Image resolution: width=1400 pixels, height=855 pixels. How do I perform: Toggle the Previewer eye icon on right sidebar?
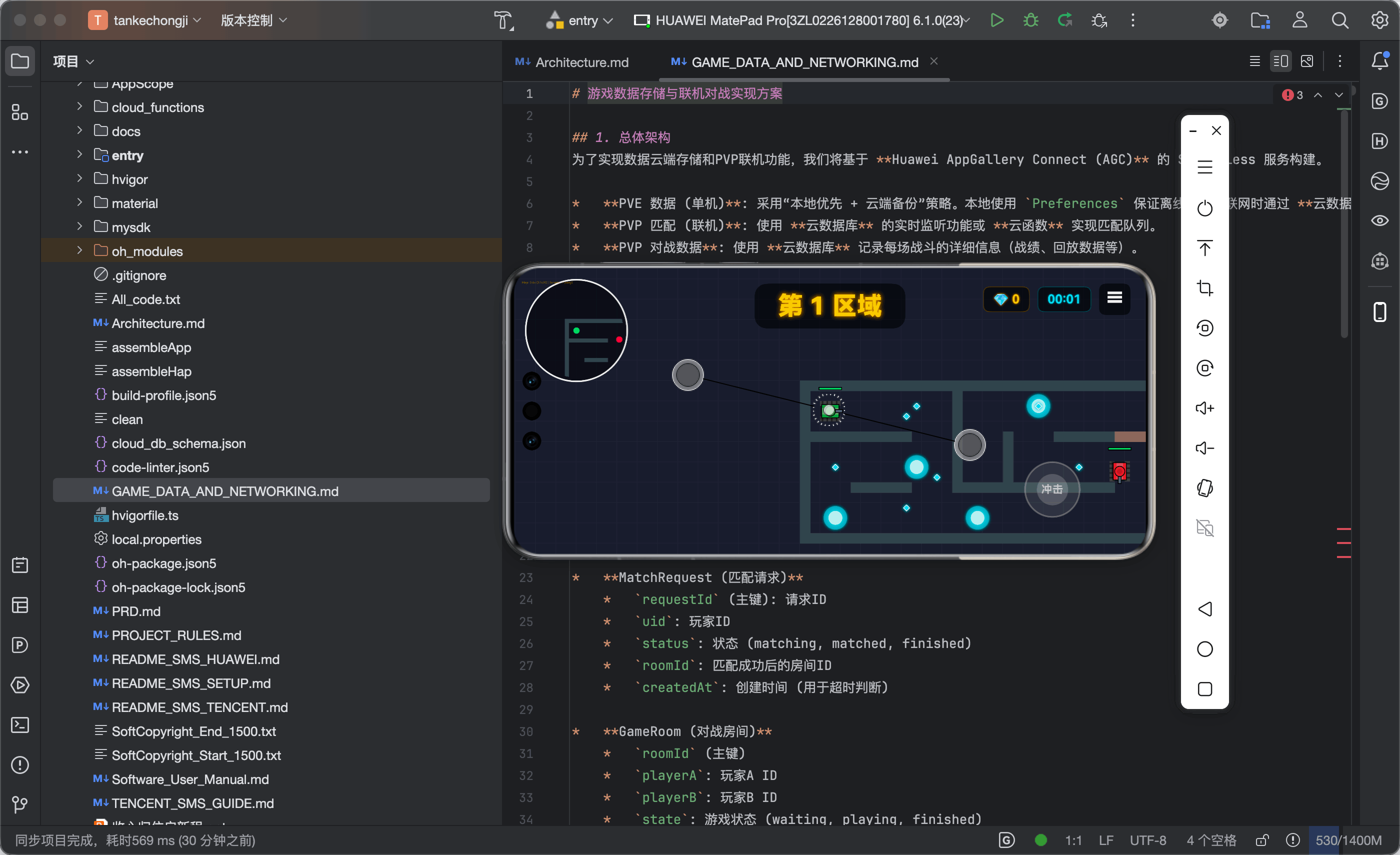pos(1380,220)
